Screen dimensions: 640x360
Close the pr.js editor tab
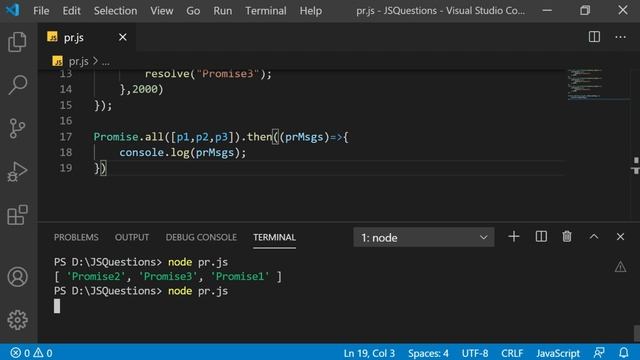point(122,37)
